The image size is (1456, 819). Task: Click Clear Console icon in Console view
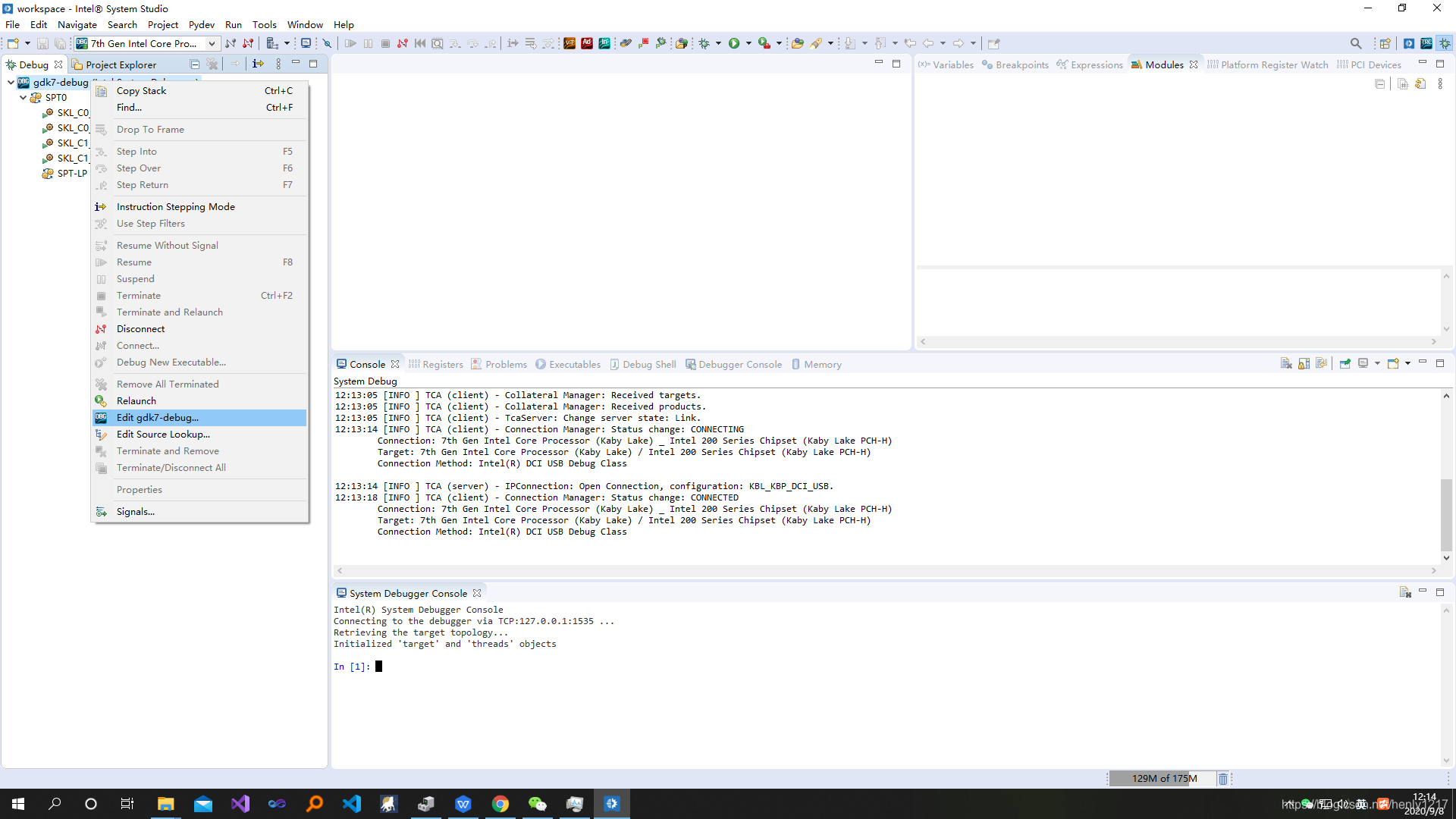(1286, 364)
